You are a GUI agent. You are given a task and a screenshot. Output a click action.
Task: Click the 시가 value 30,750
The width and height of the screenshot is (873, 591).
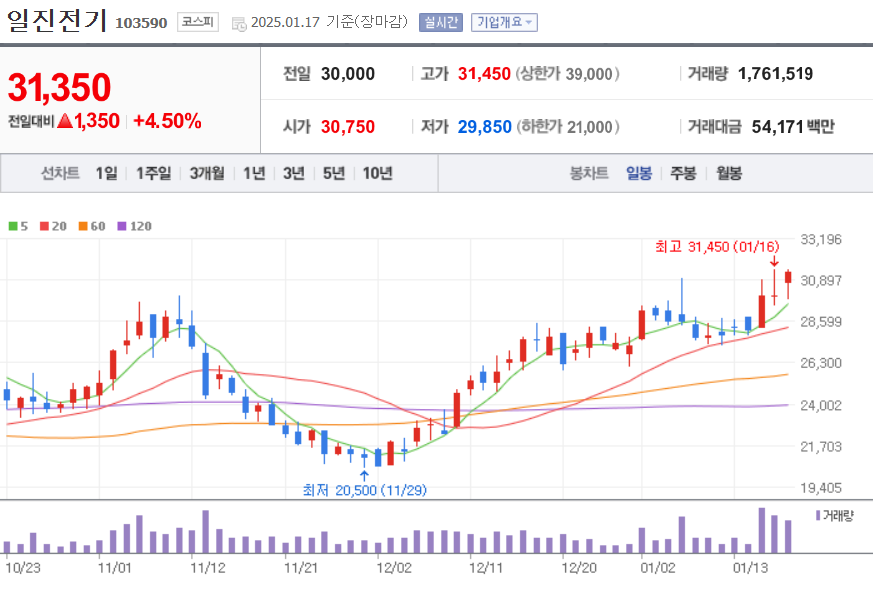point(347,127)
